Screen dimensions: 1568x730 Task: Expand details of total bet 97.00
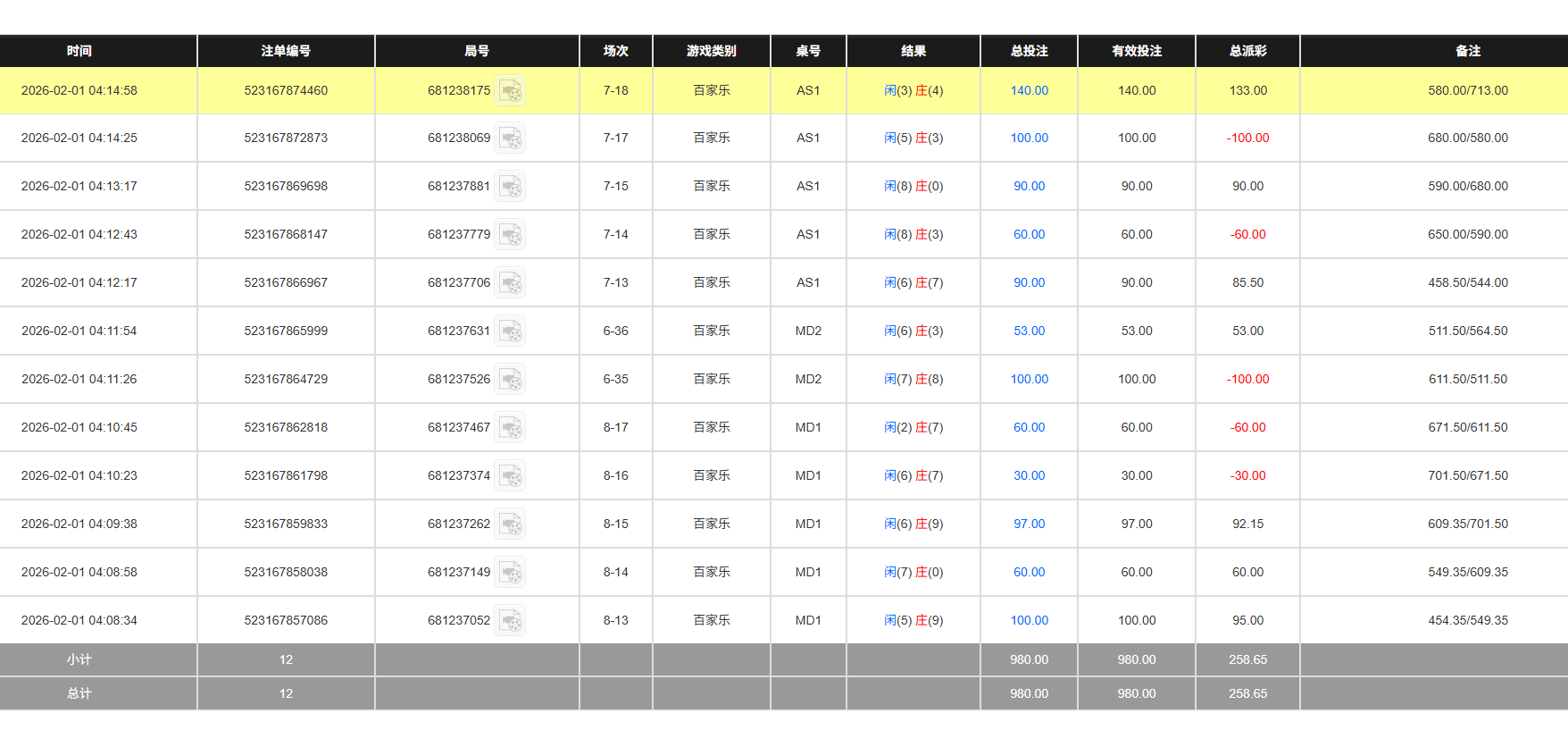pos(1029,524)
